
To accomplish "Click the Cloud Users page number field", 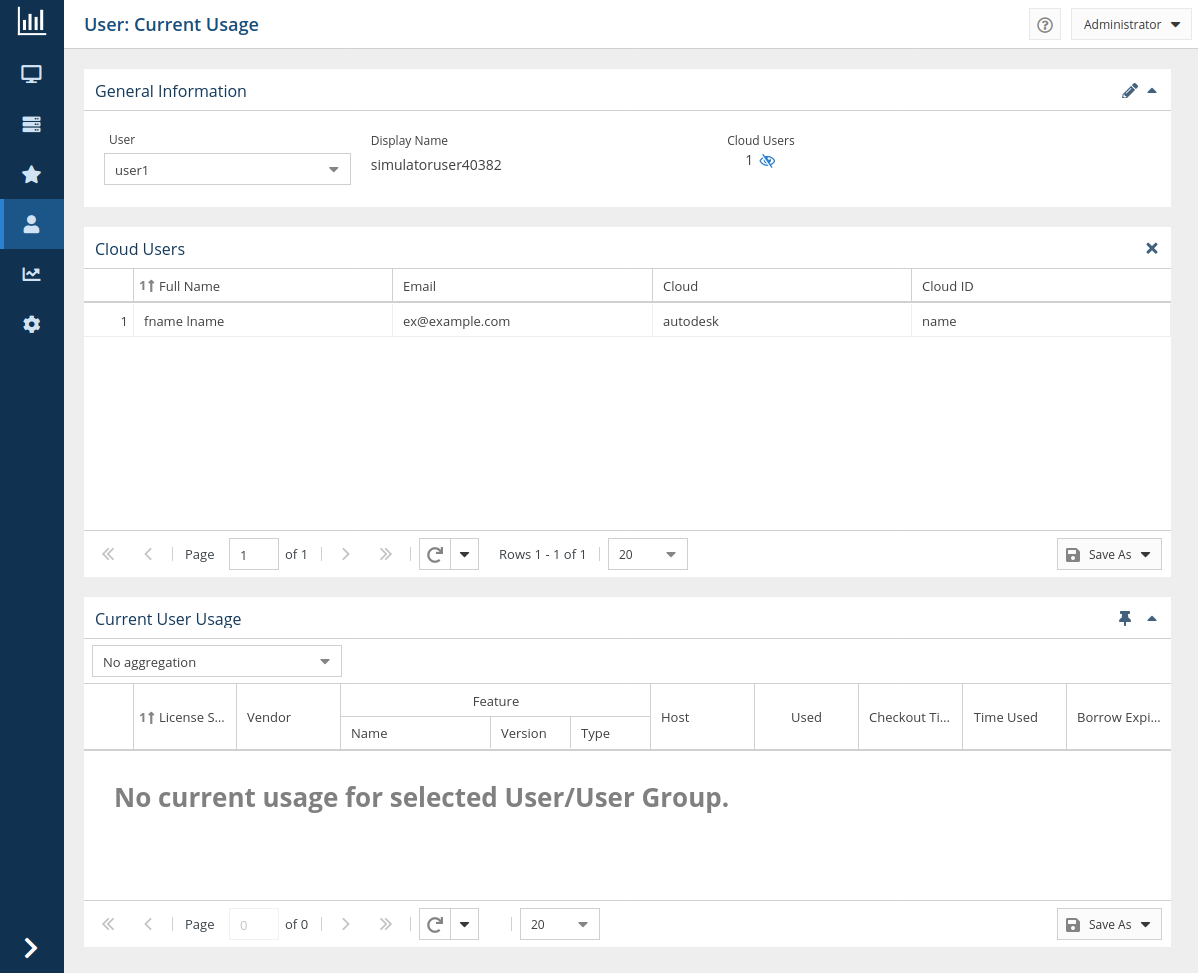I will pos(254,554).
